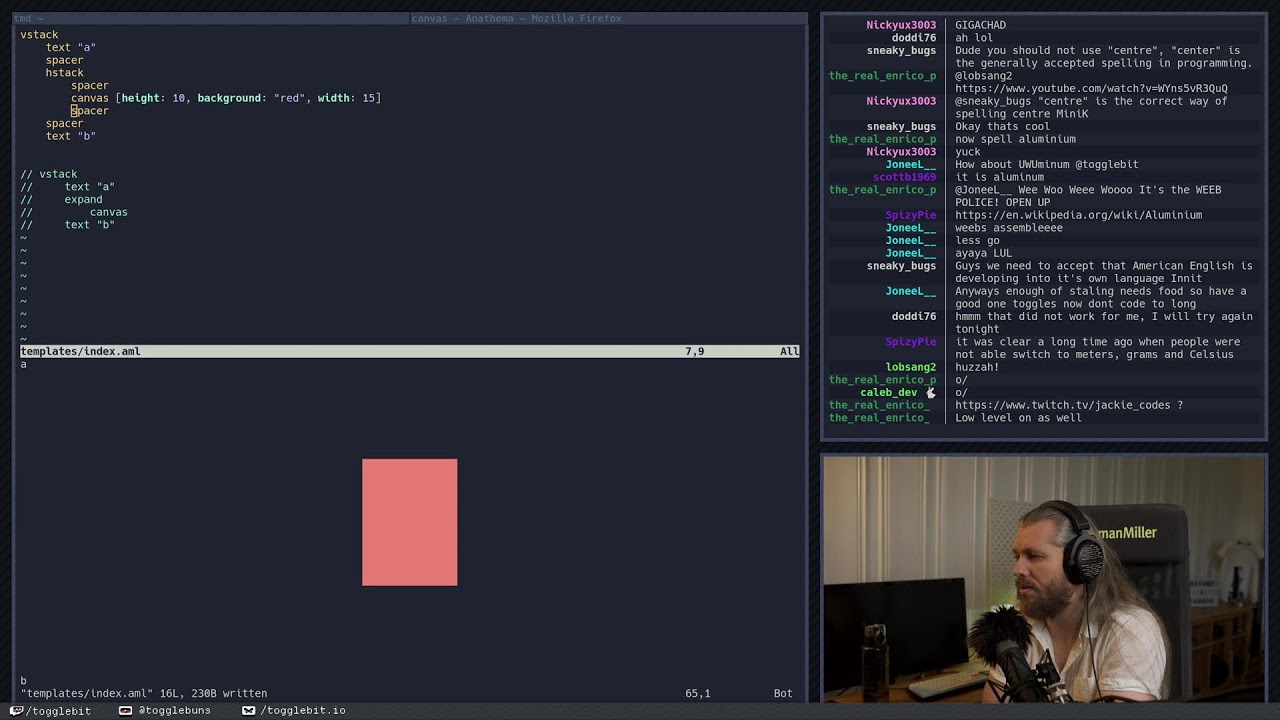Viewport: 1280px width, 720px height.
Task: Click the commented 'expand' line
Action: [x=83, y=199]
